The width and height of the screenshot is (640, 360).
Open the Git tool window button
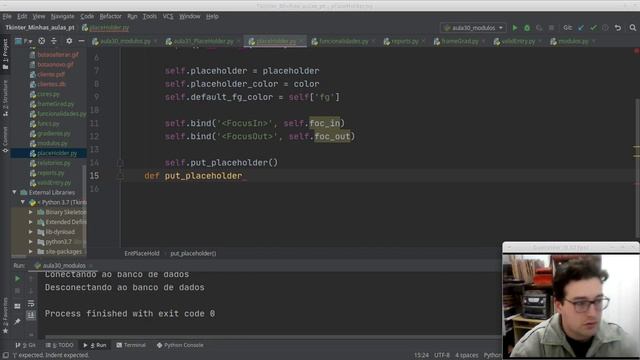[25, 345]
